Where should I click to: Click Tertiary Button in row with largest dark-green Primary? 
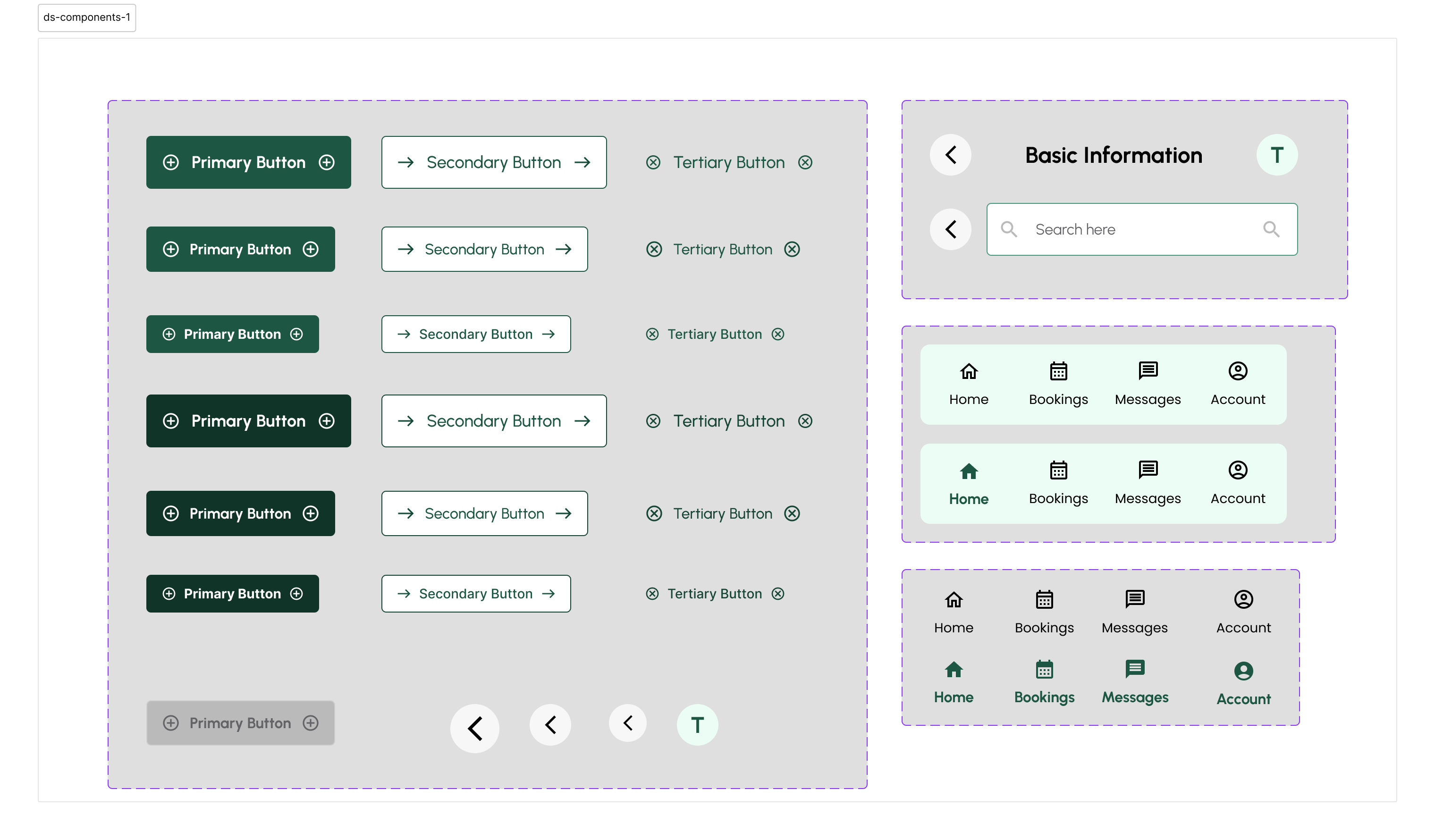(729, 421)
